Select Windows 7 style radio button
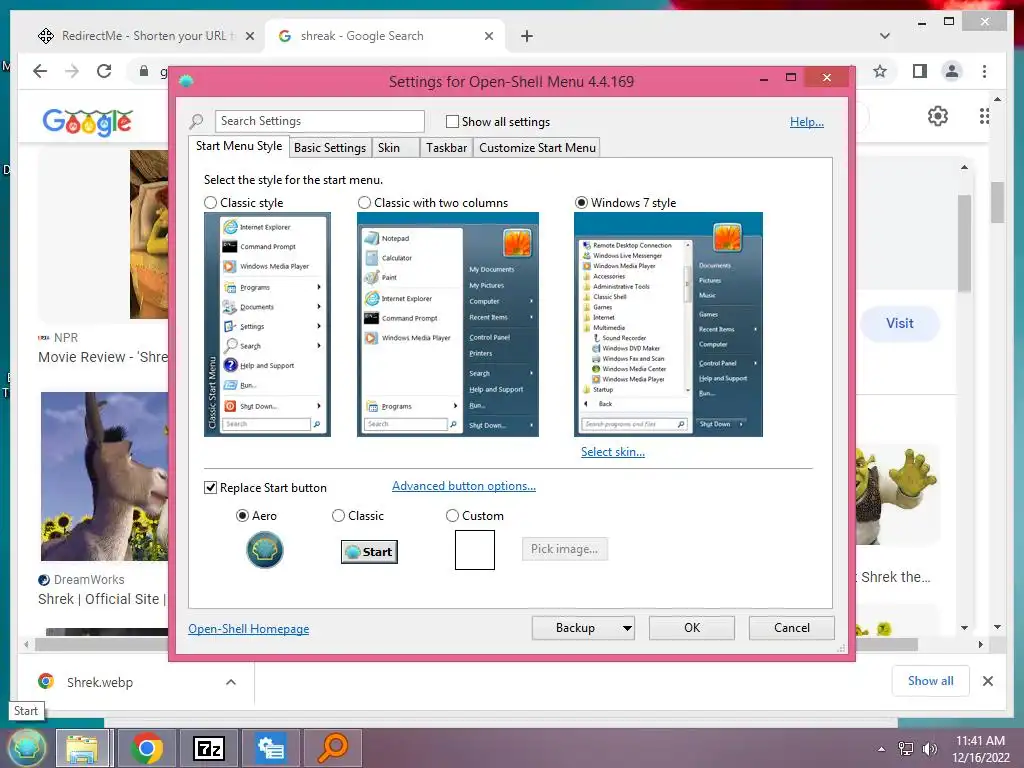This screenshot has width=1024, height=768. coord(581,203)
